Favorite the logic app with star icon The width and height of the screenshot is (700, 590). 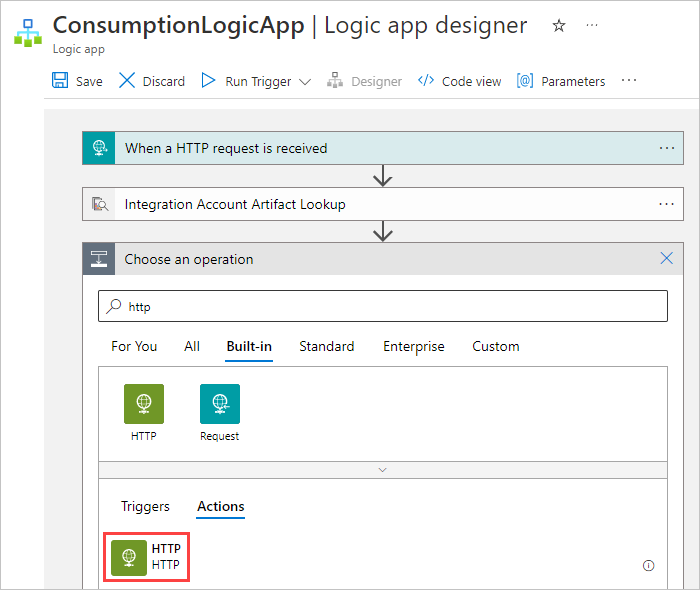[x=558, y=25]
